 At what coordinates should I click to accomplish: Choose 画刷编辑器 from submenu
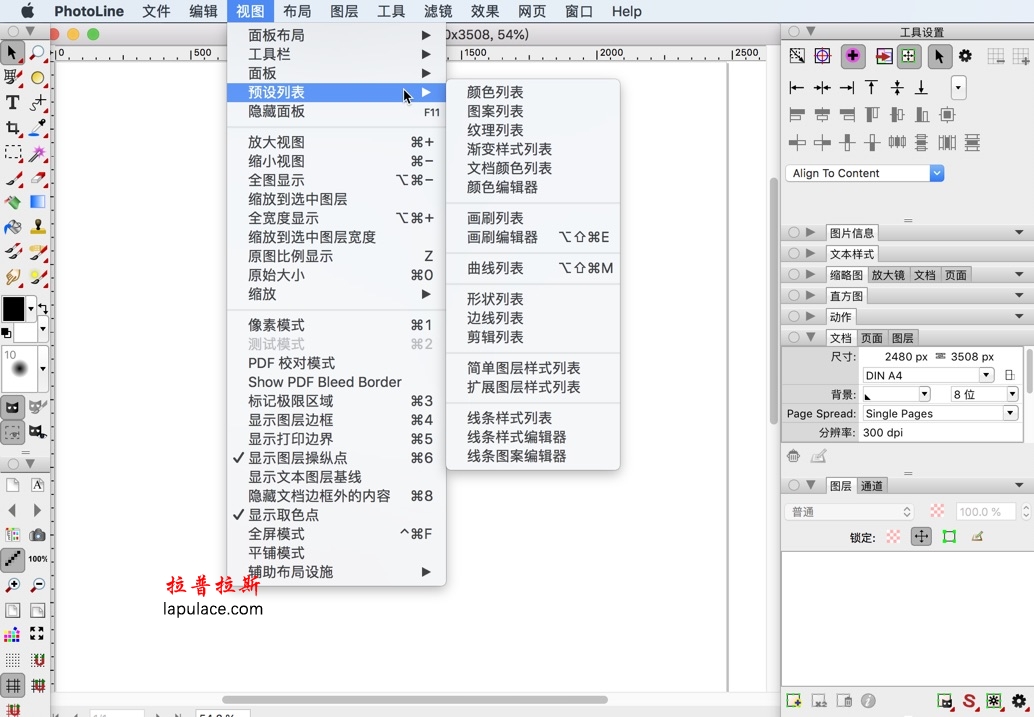click(x=533, y=237)
